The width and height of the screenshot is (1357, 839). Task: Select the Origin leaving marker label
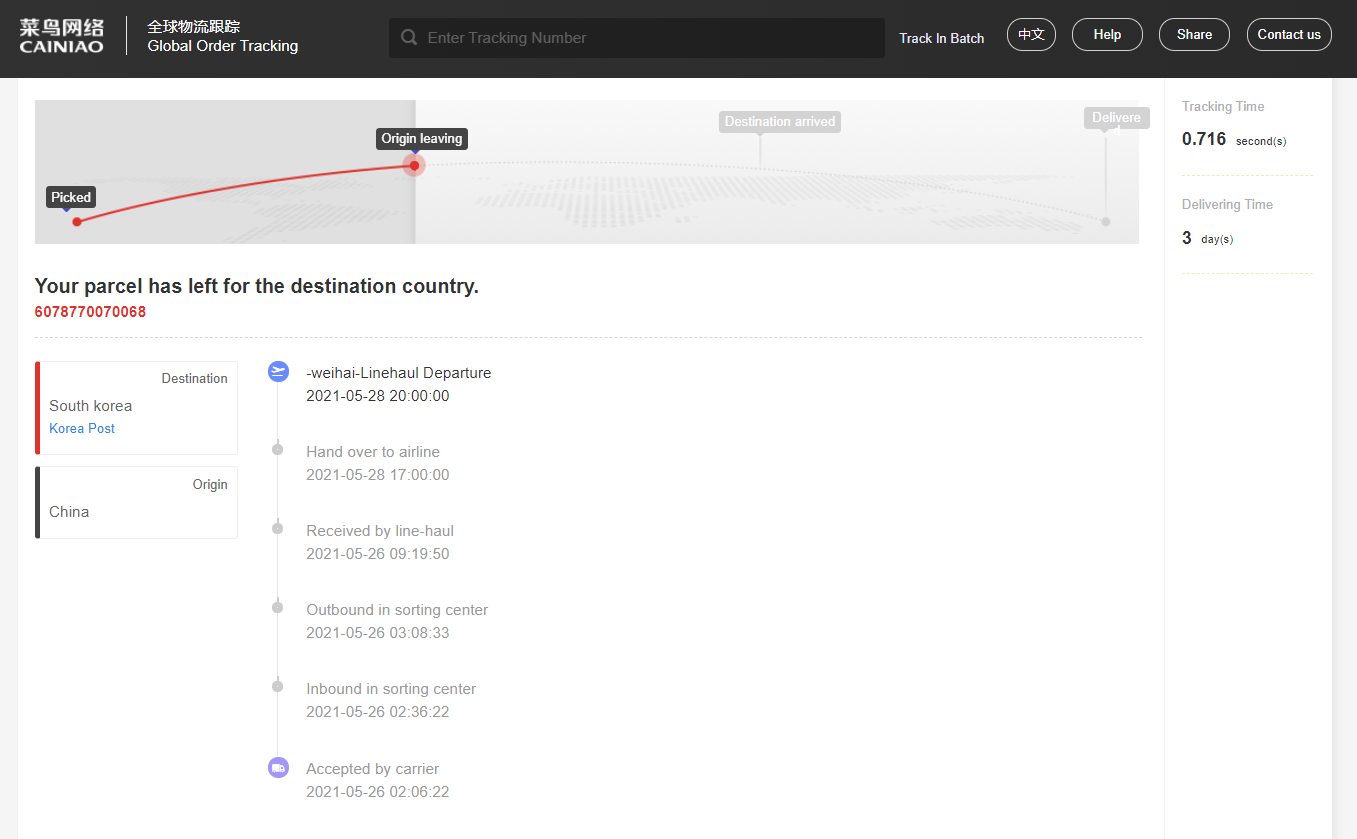(422, 139)
